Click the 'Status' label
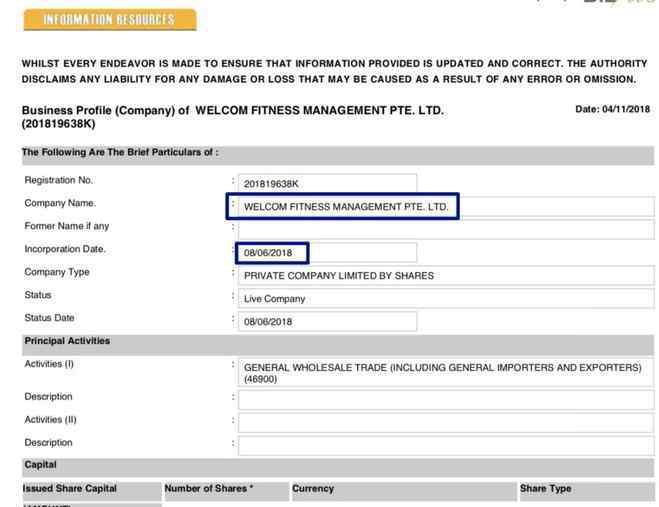Image resolution: width=659 pixels, height=507 pixels. pos(38,295)
